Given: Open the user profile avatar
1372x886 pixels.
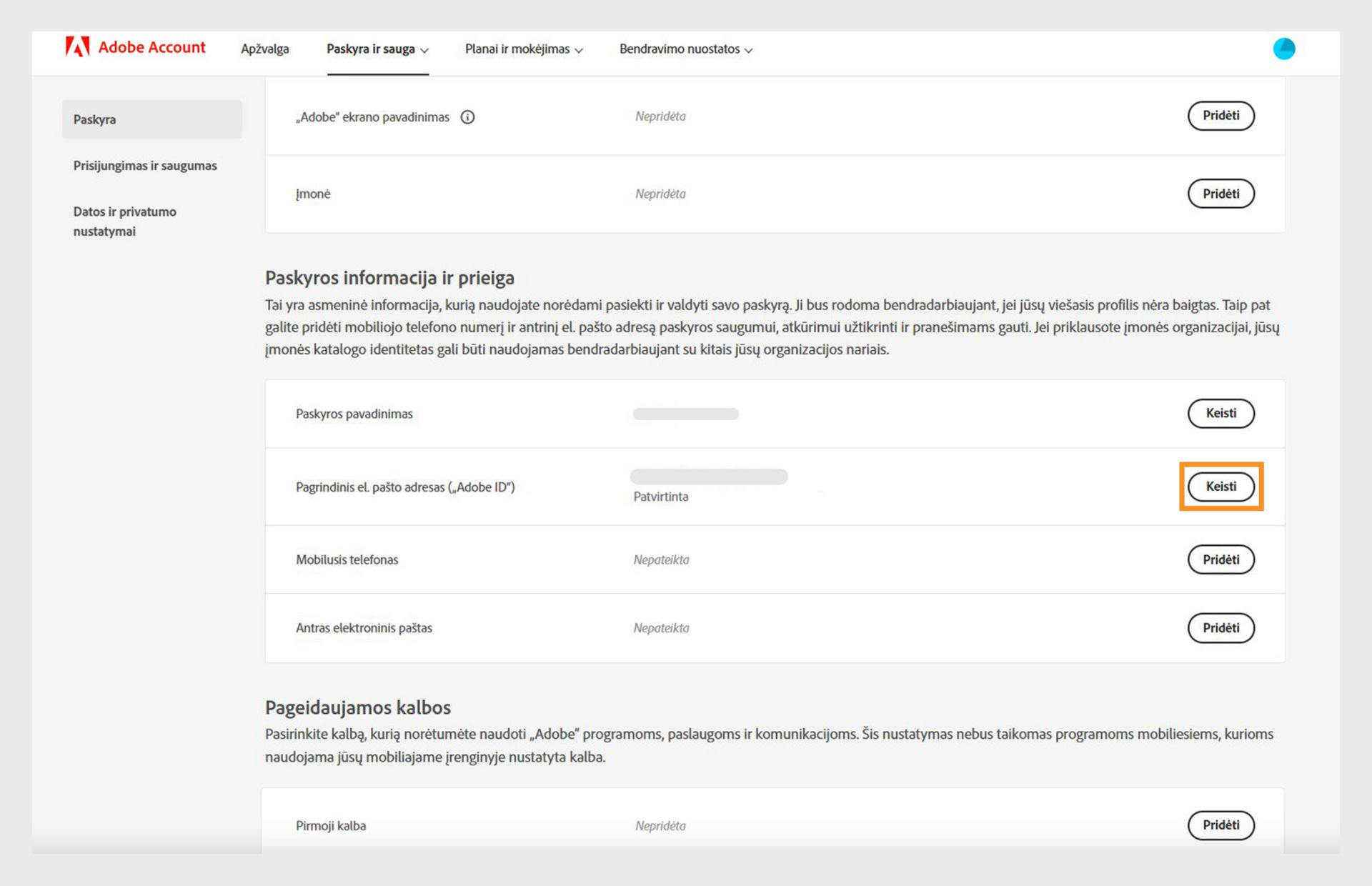Looking at the screenshot, I should pos(1283,49).
